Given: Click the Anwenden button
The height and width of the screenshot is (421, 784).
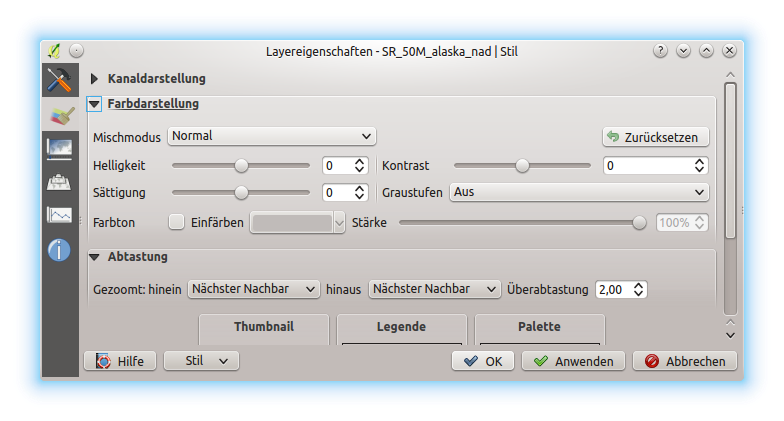Looking at the screenshot, I should [573, 361].
